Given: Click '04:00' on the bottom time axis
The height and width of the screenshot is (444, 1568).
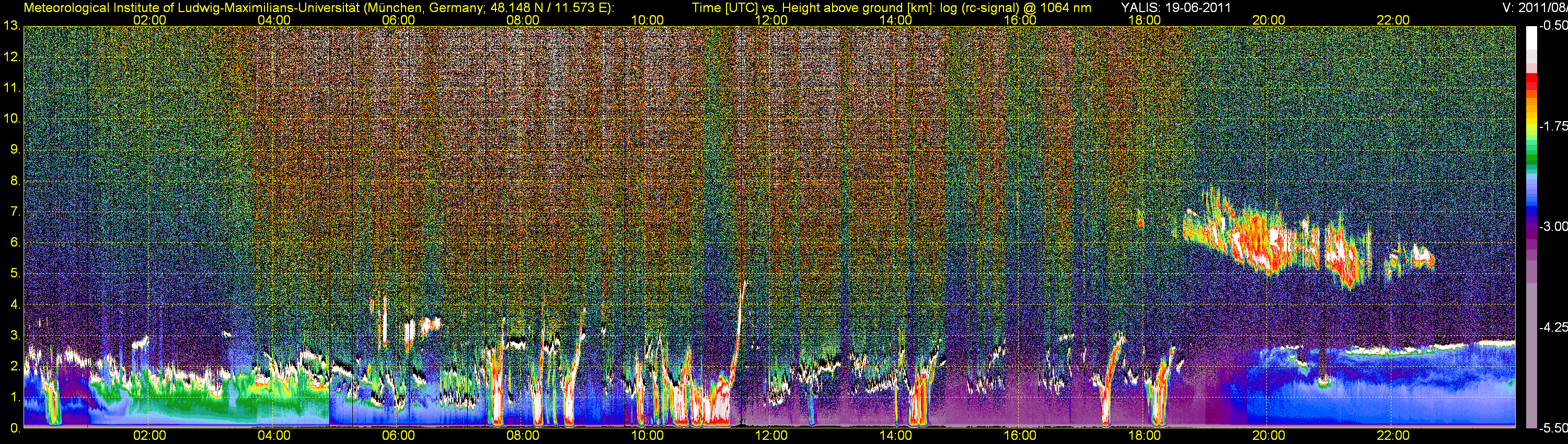Looking at the screenshot, I should 274,436.
